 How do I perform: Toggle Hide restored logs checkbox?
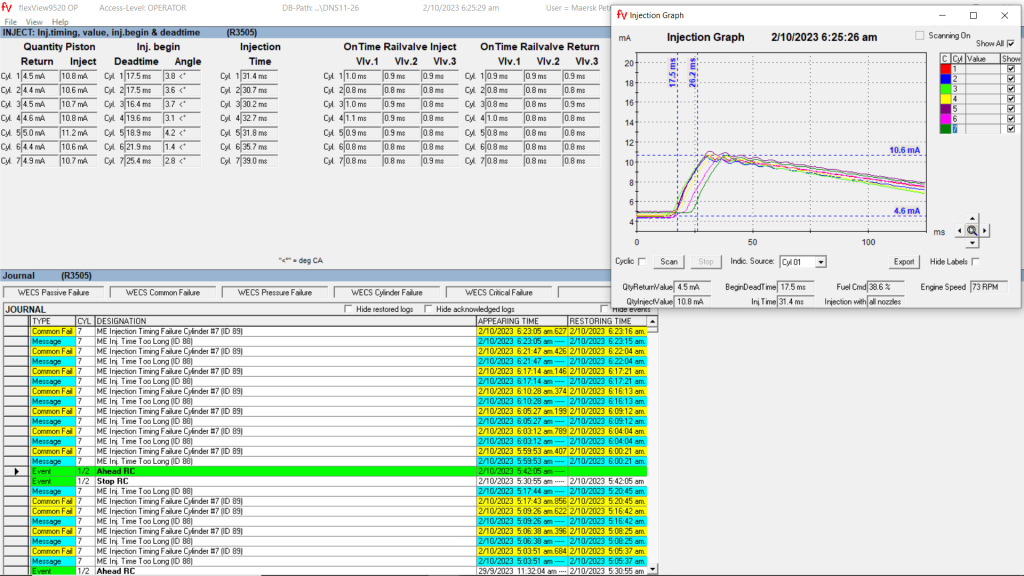click(x=348, y=309)
